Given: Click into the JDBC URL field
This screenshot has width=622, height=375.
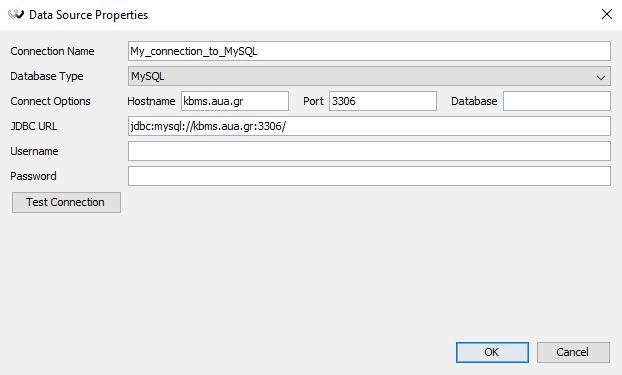Looking at the screenshot, I should [x=369, y=126].
